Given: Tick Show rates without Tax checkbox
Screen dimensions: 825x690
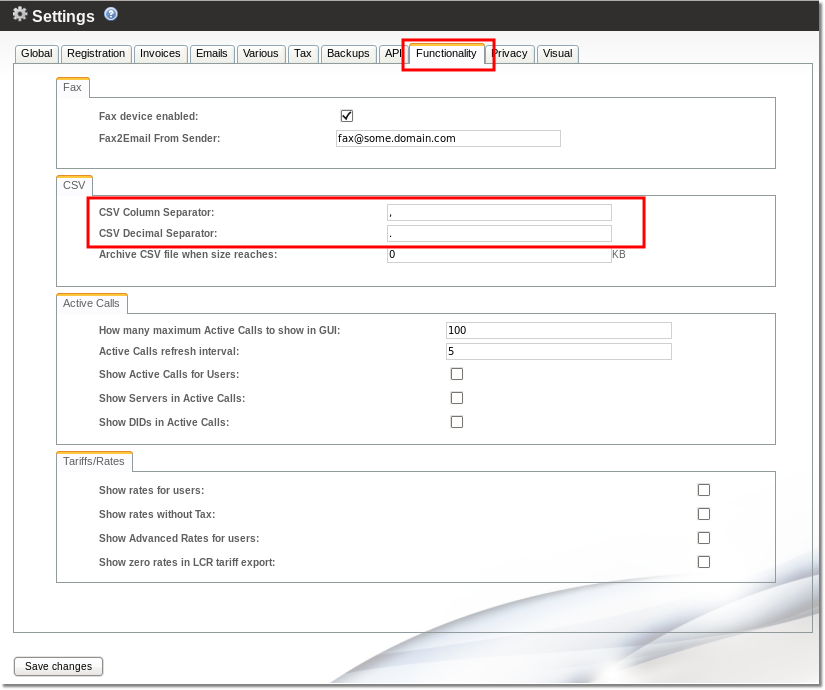Looking at the screenshot, I should click(704, 514).
